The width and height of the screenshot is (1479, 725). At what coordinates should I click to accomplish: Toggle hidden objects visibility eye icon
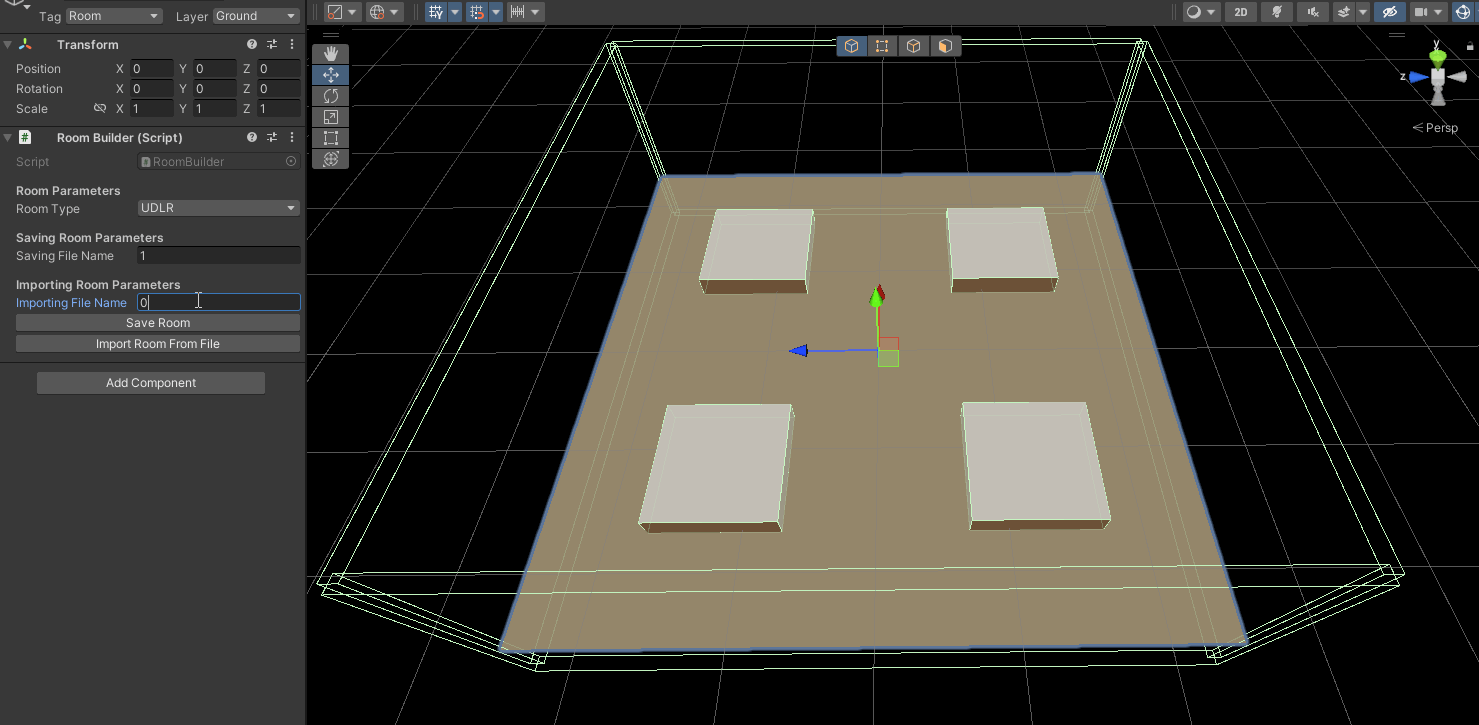[1388, 12]
